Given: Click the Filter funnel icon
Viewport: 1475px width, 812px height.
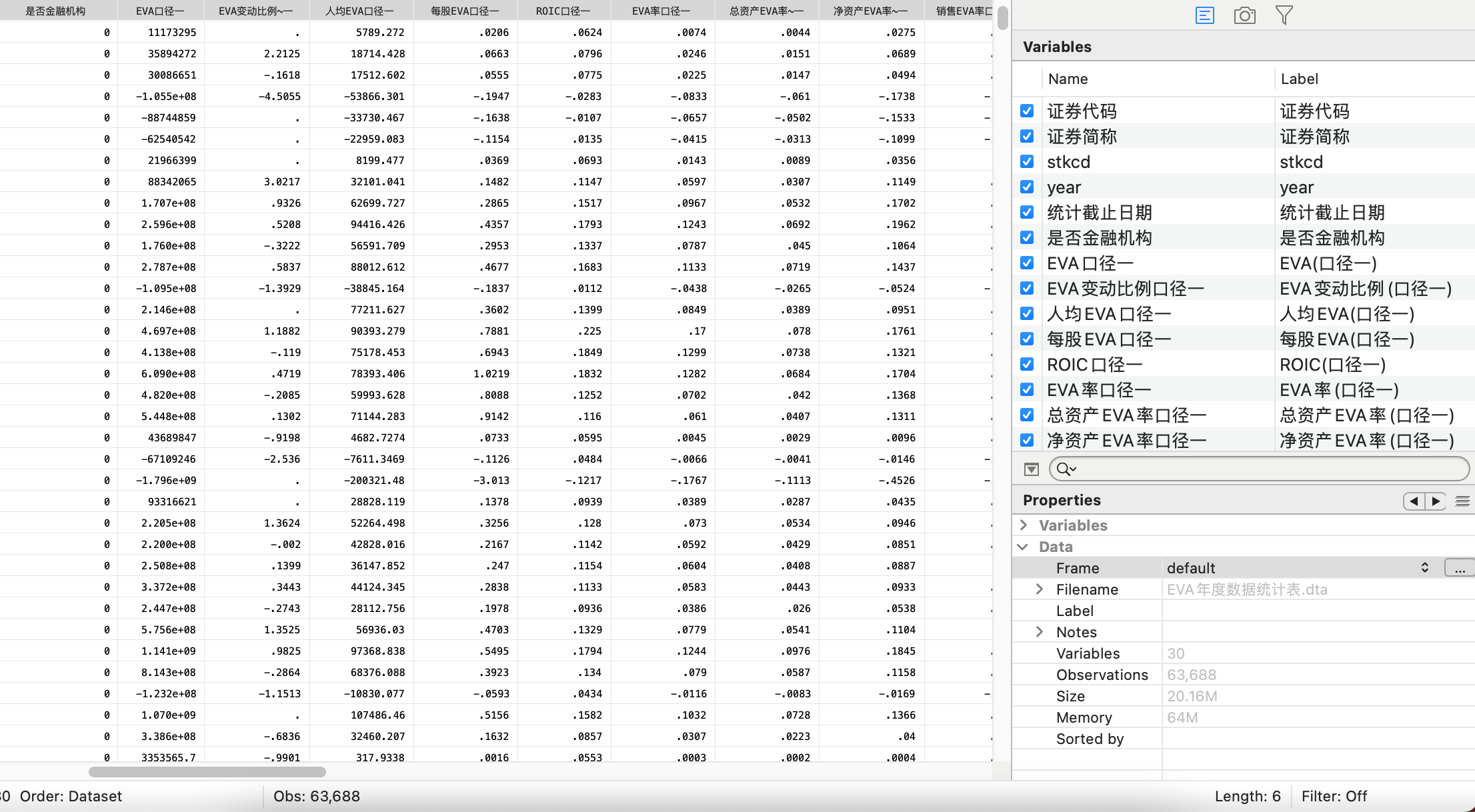Looking at the screenshot, I should (x=1284, y=15).
